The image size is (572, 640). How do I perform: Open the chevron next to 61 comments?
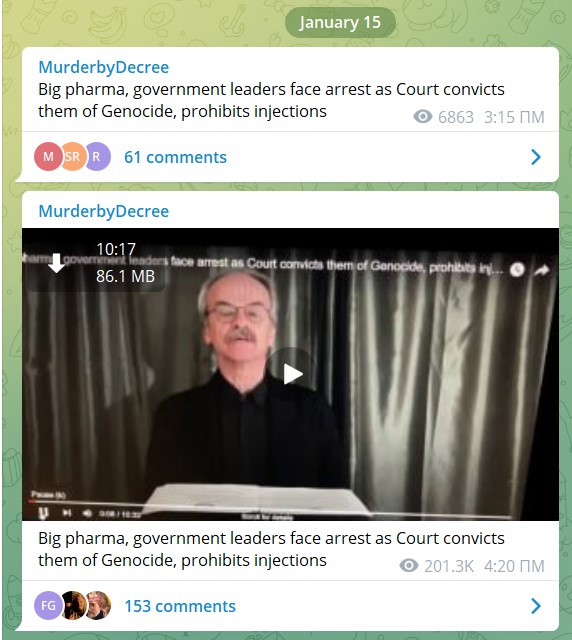click(x=536, y=157)
